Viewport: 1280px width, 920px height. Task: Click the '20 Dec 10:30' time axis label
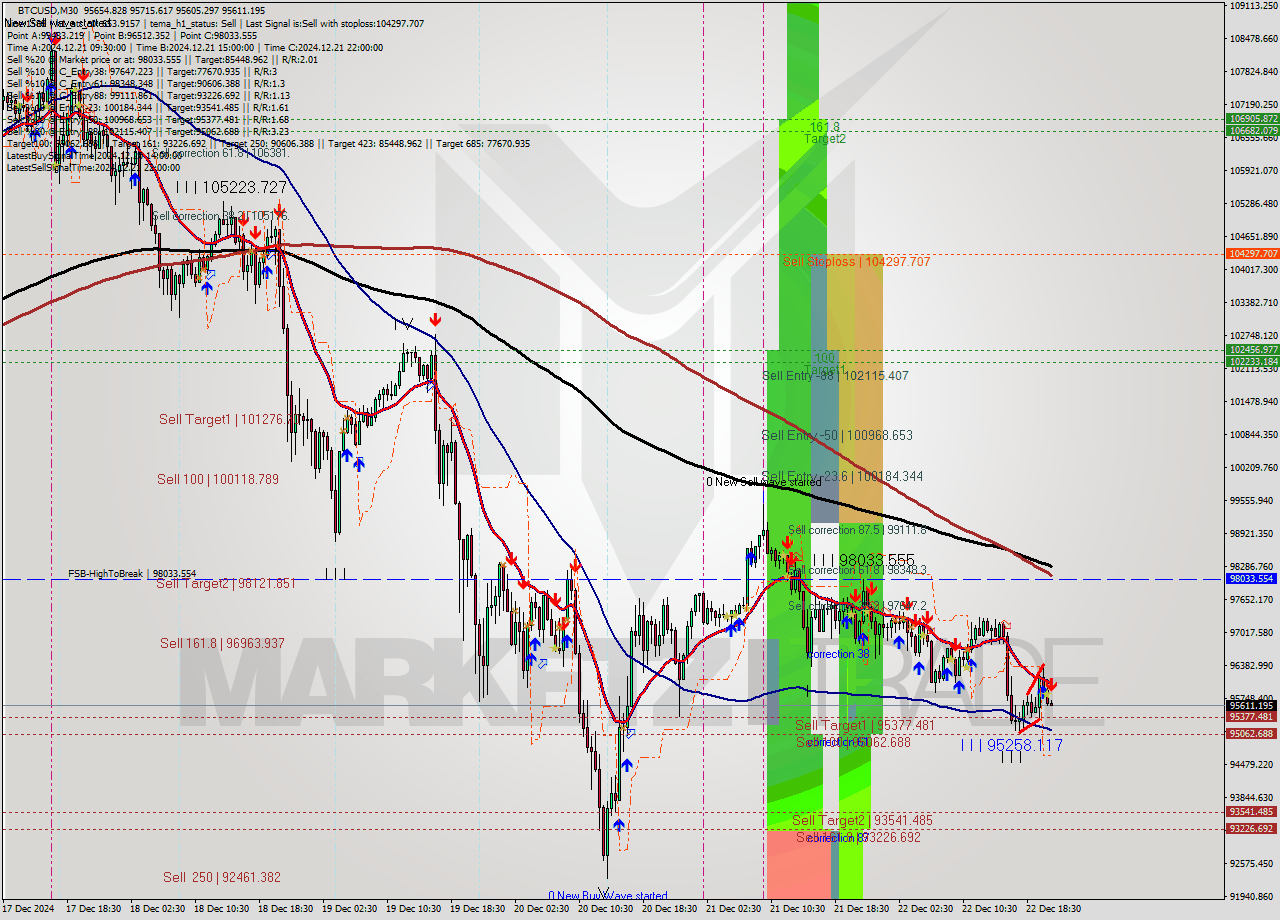click(605, 910)
